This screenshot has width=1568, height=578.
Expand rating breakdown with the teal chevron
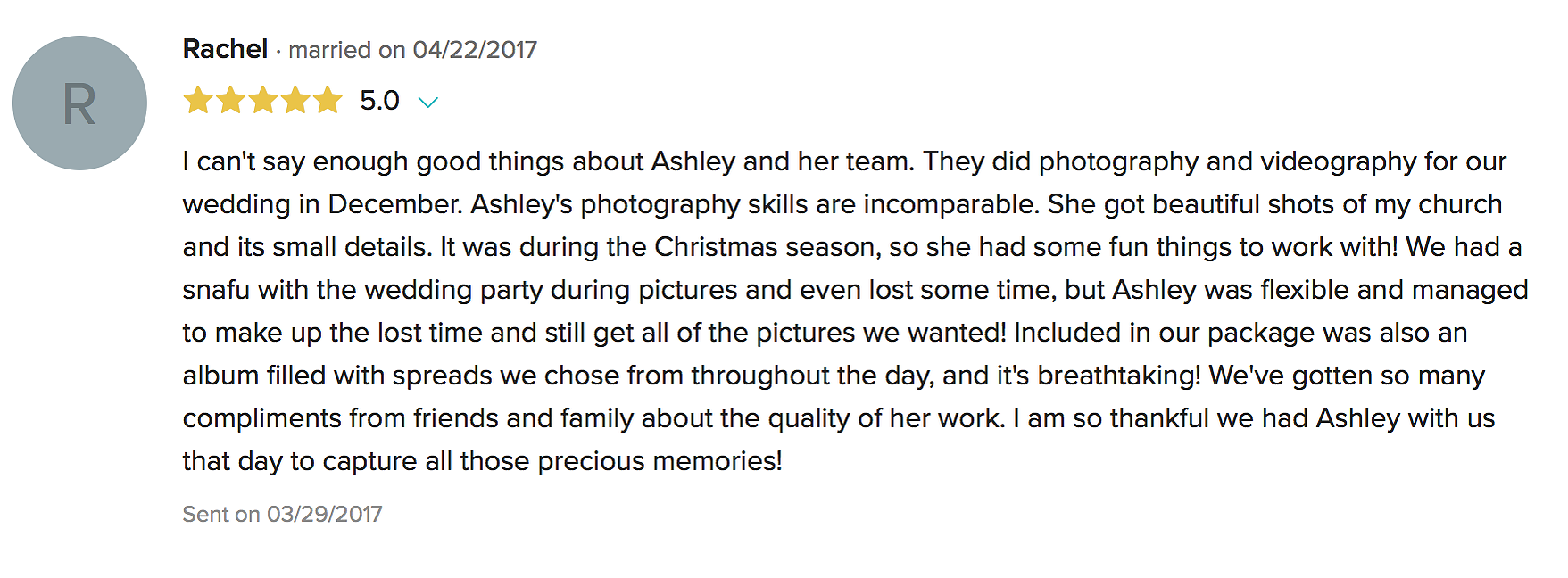tap(428, 103)
